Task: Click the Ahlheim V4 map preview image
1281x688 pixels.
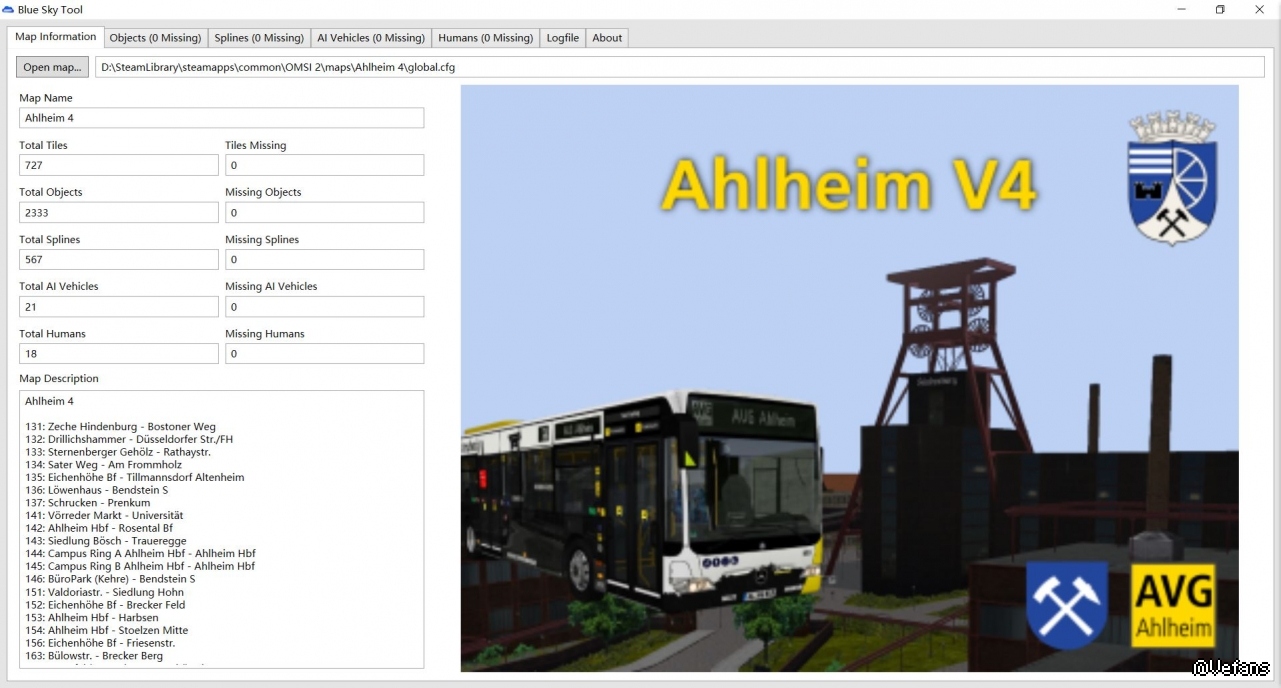Action: click(x=849, y=378)
